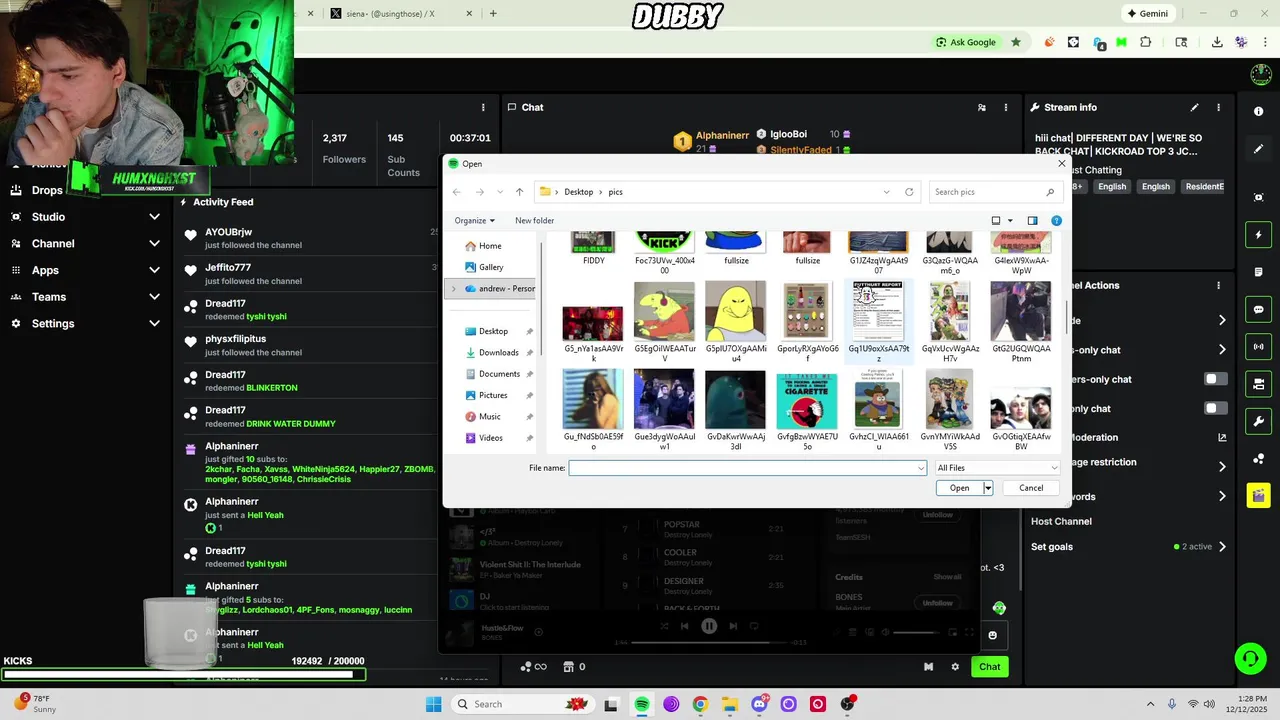Expand the Apps sidebar section
This screenshot has width=1280, height=720.
[154, 270]
